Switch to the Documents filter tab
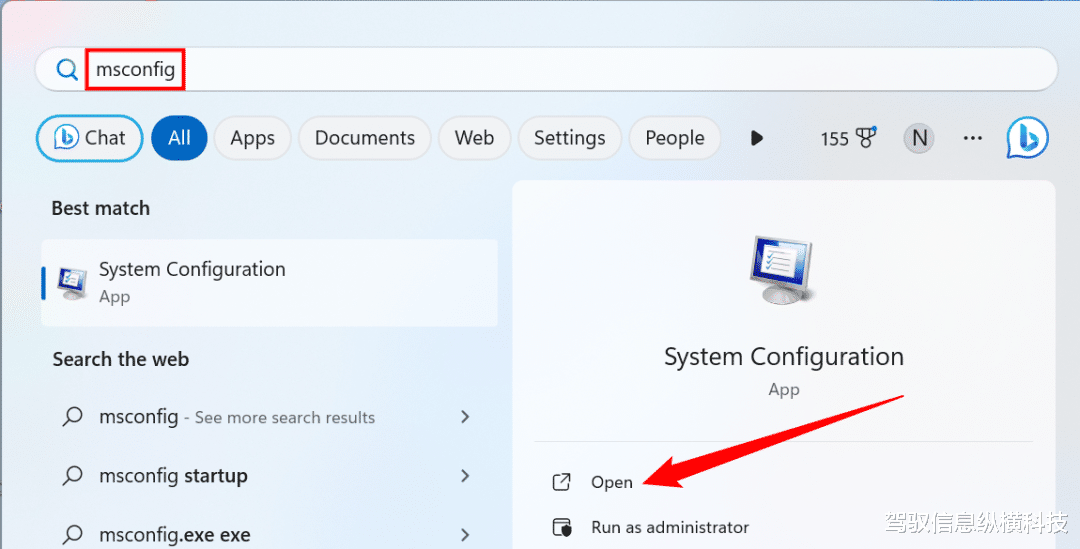Screen dimensions: 1080x549 tap(364, 138)
